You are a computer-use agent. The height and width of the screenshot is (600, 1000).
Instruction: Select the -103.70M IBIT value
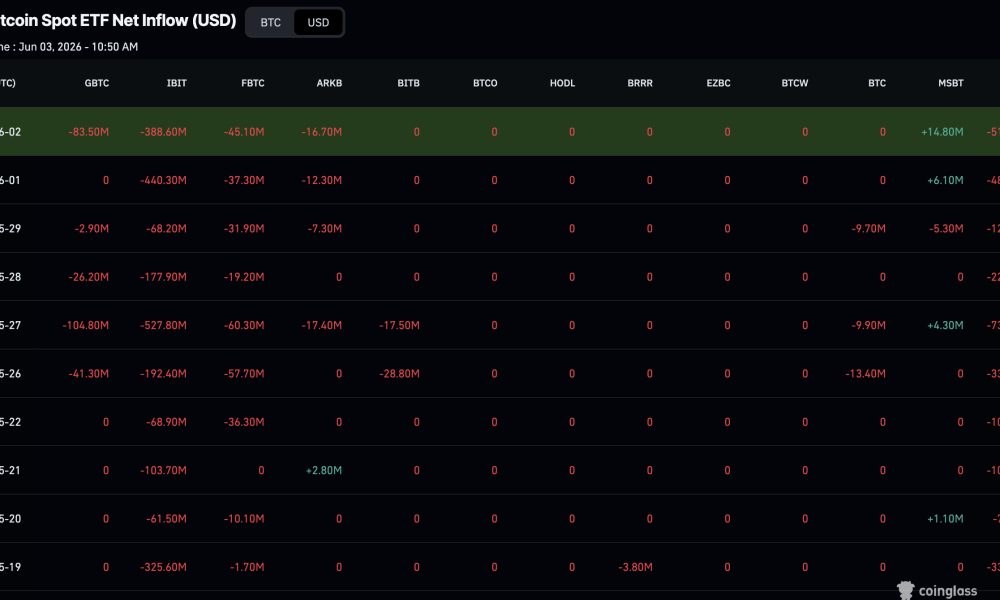(163, 470)
